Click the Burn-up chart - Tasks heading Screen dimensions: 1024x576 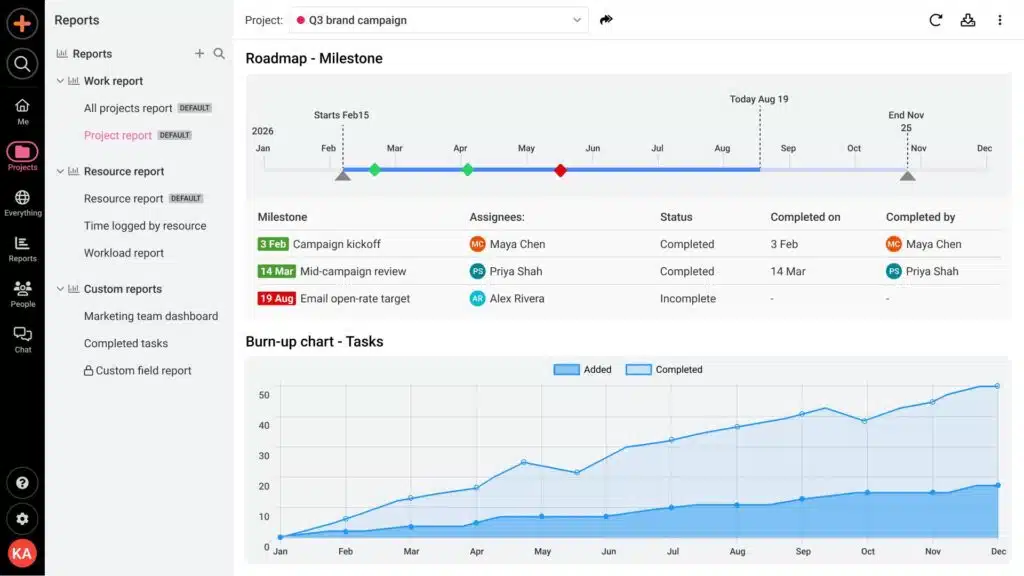click(314, 342)
